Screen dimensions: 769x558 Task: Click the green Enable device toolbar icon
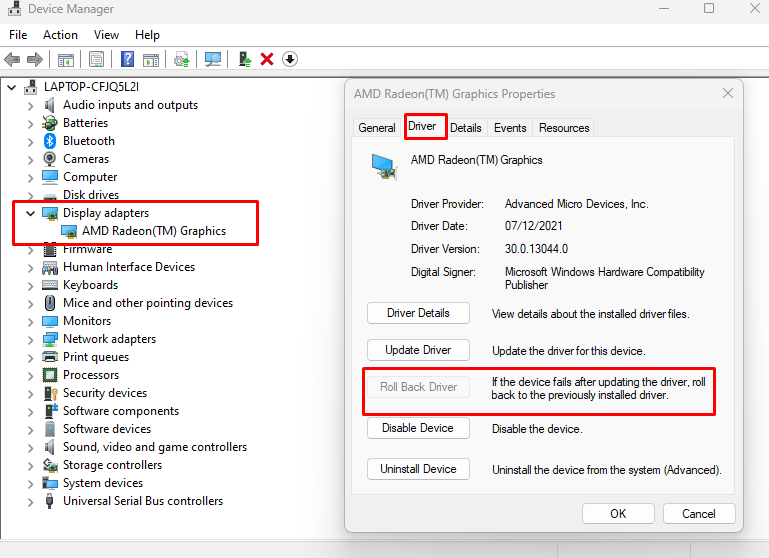(x=245, y=60)
